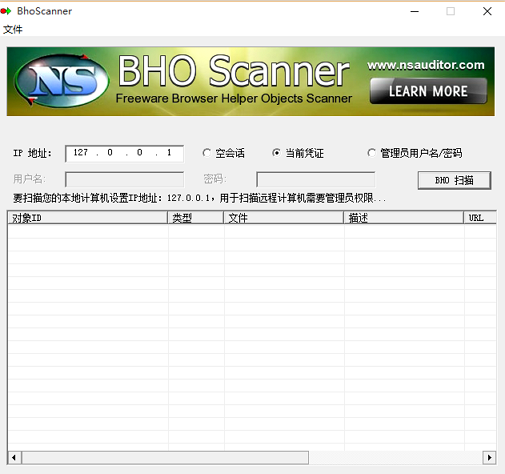Click the third IP octet field

[x=140, y=153]
